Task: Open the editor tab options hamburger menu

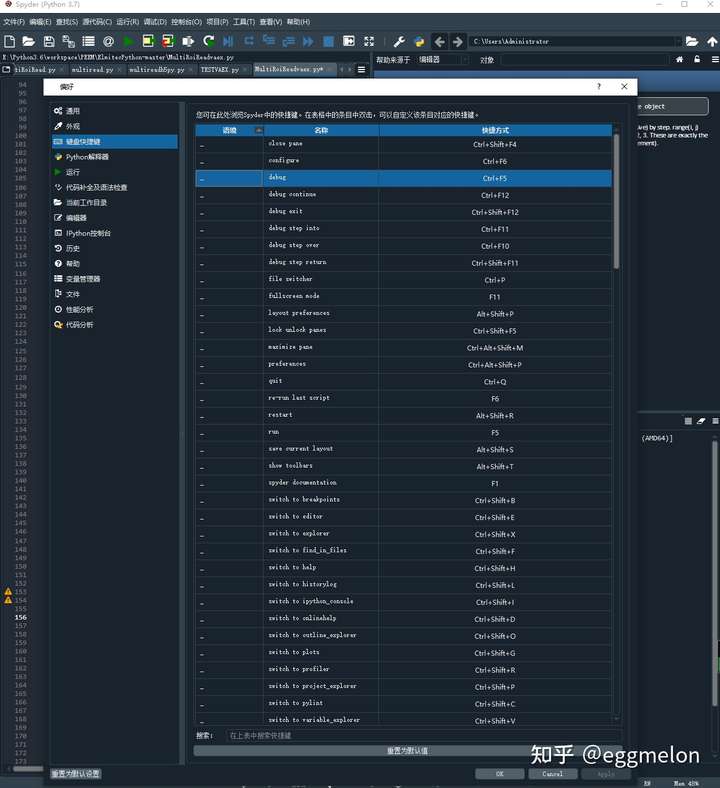Action: 361,69
